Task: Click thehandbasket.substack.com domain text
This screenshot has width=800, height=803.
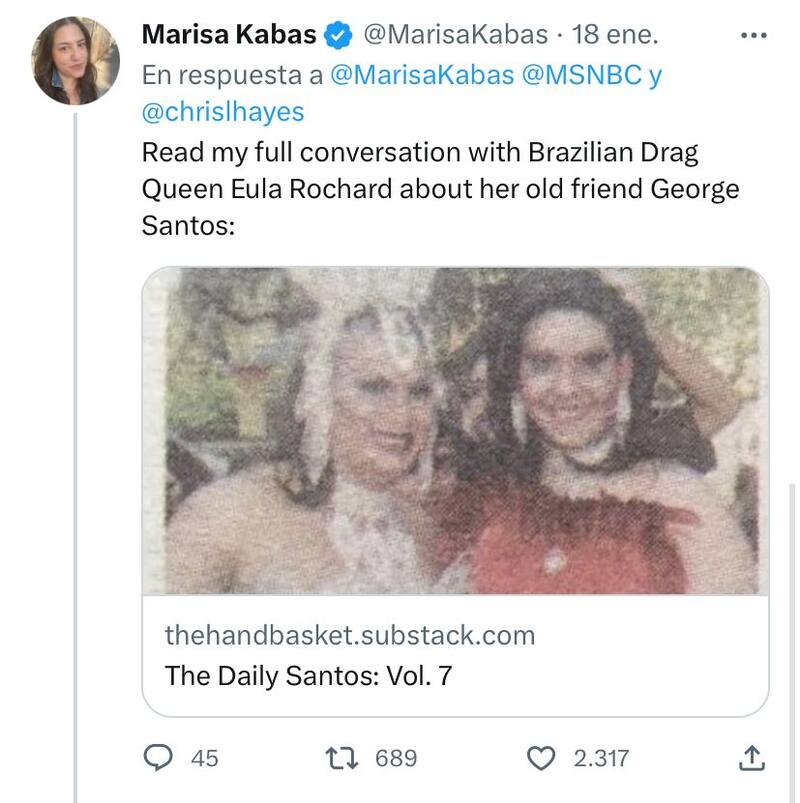Action: (x=349, y=635)
